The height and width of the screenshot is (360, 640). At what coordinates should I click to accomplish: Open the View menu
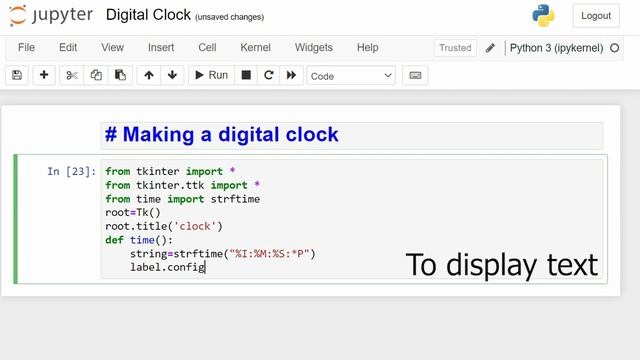click(x=112, y=47)
